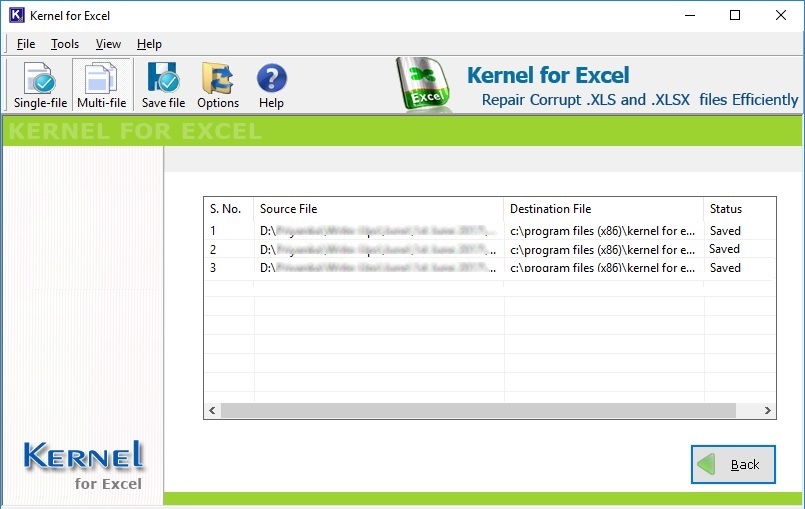Click the Source File column header

pos(378,209)
